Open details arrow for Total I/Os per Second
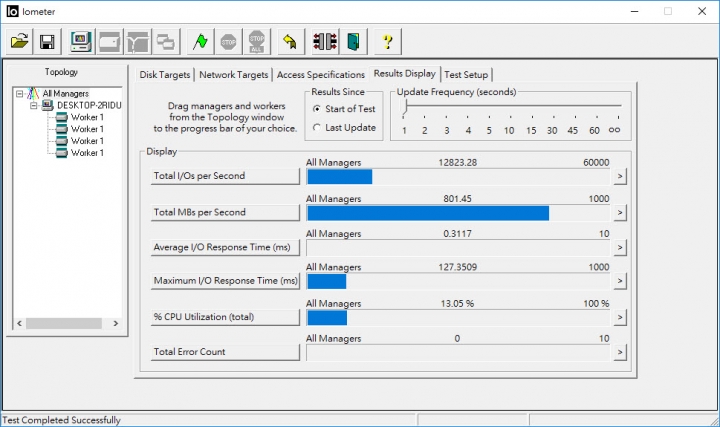720x427 pixels. tap(620, 176)
